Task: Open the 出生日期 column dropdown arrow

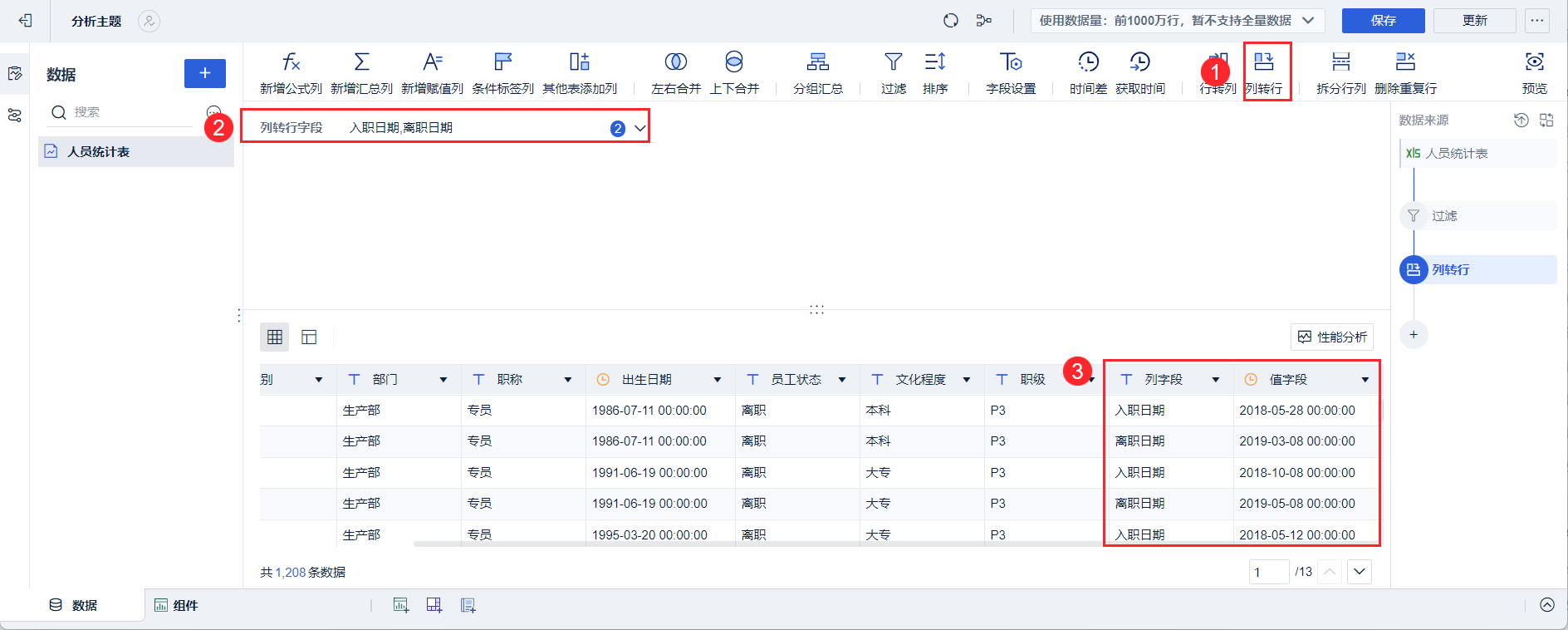Action: [718, 380]
